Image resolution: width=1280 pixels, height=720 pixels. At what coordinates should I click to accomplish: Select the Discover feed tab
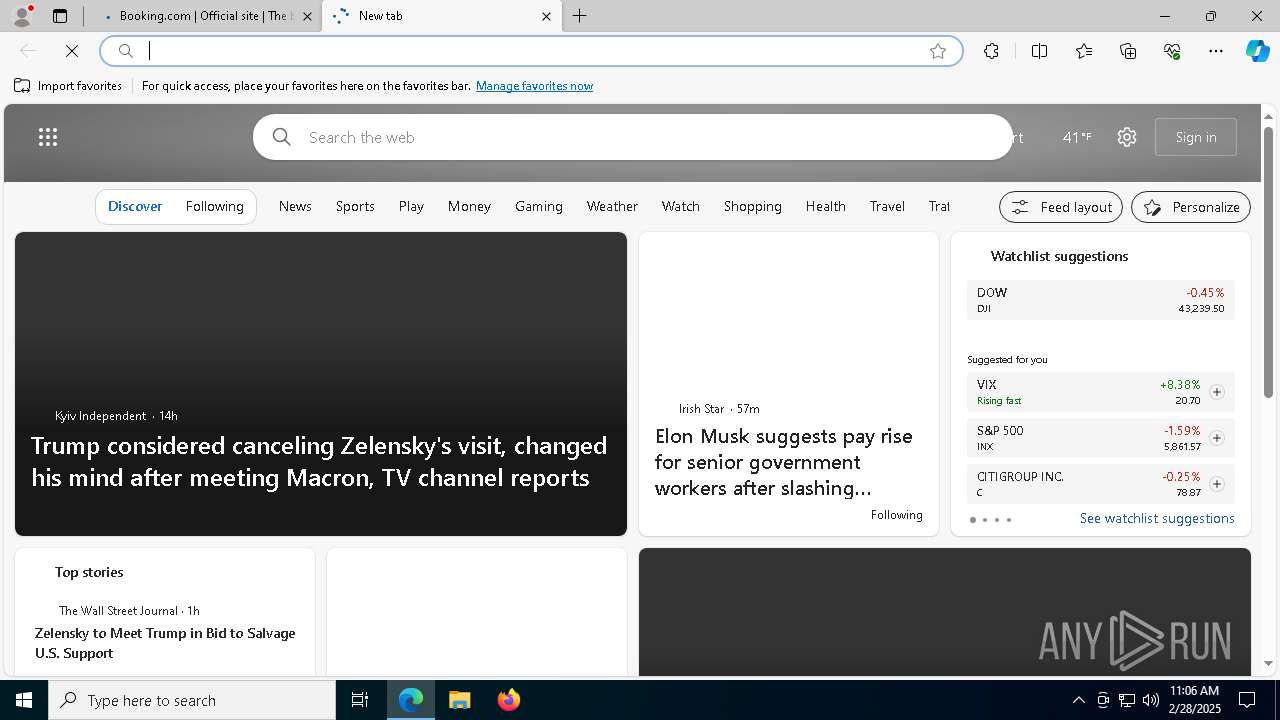[x=135, y=206]
